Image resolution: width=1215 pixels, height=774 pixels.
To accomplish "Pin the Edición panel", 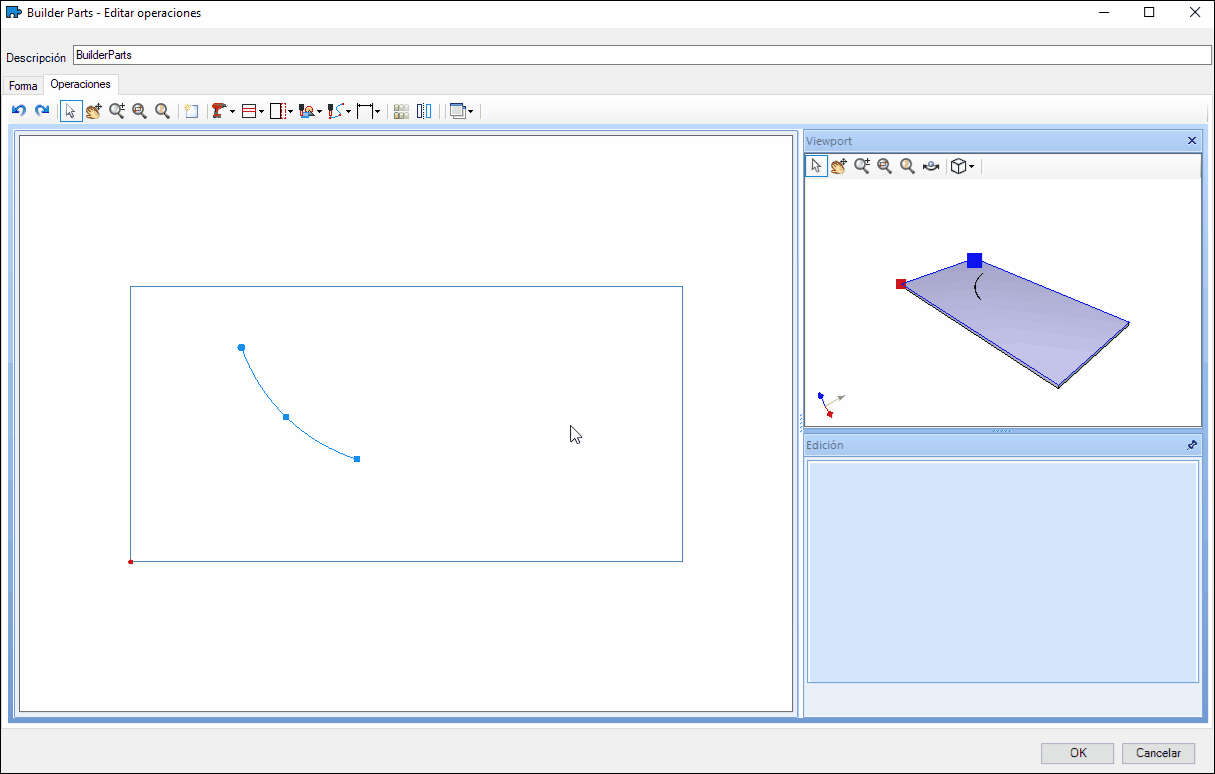I will click(1191, 445).
